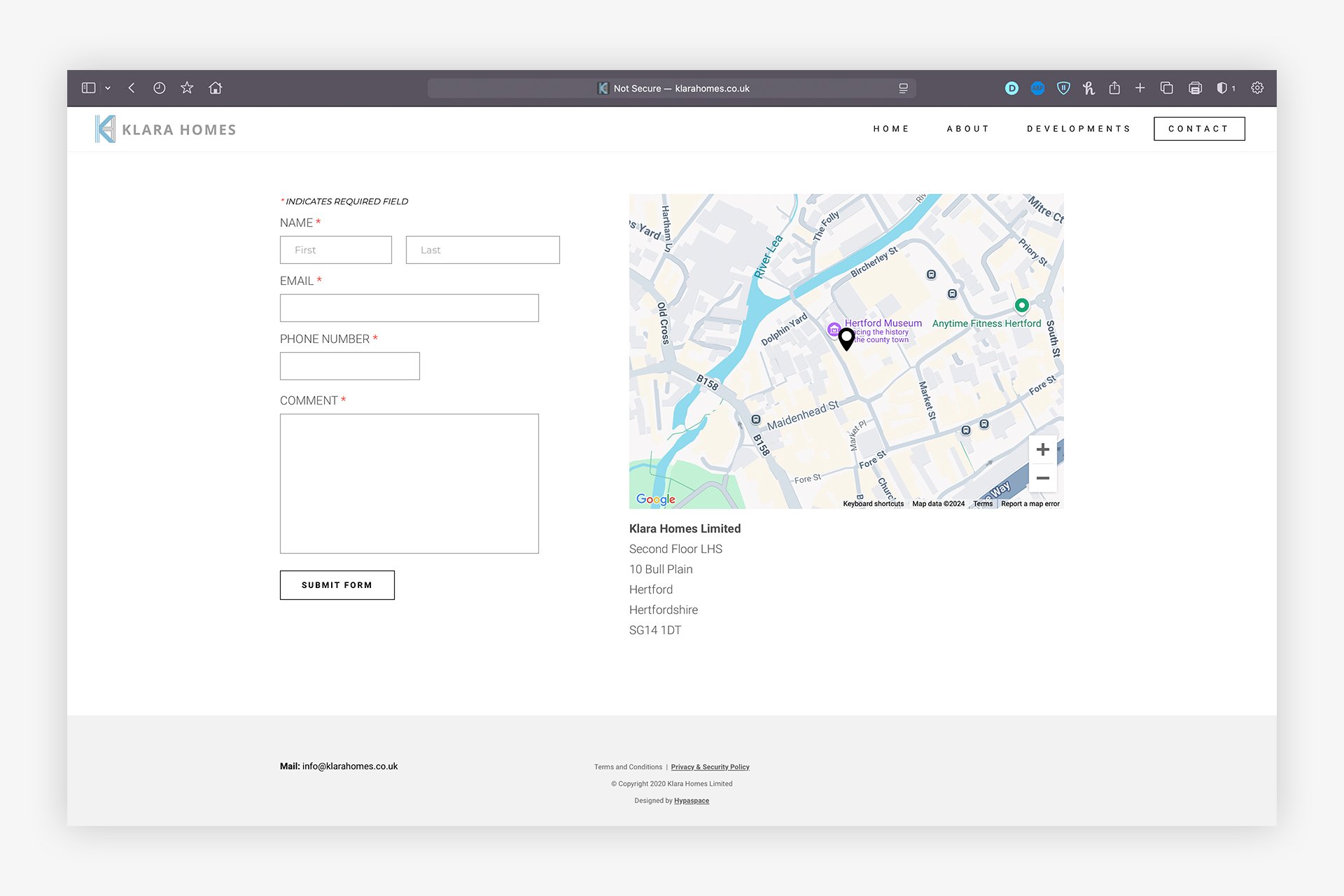Open the stylized h extension icon

1088,88
